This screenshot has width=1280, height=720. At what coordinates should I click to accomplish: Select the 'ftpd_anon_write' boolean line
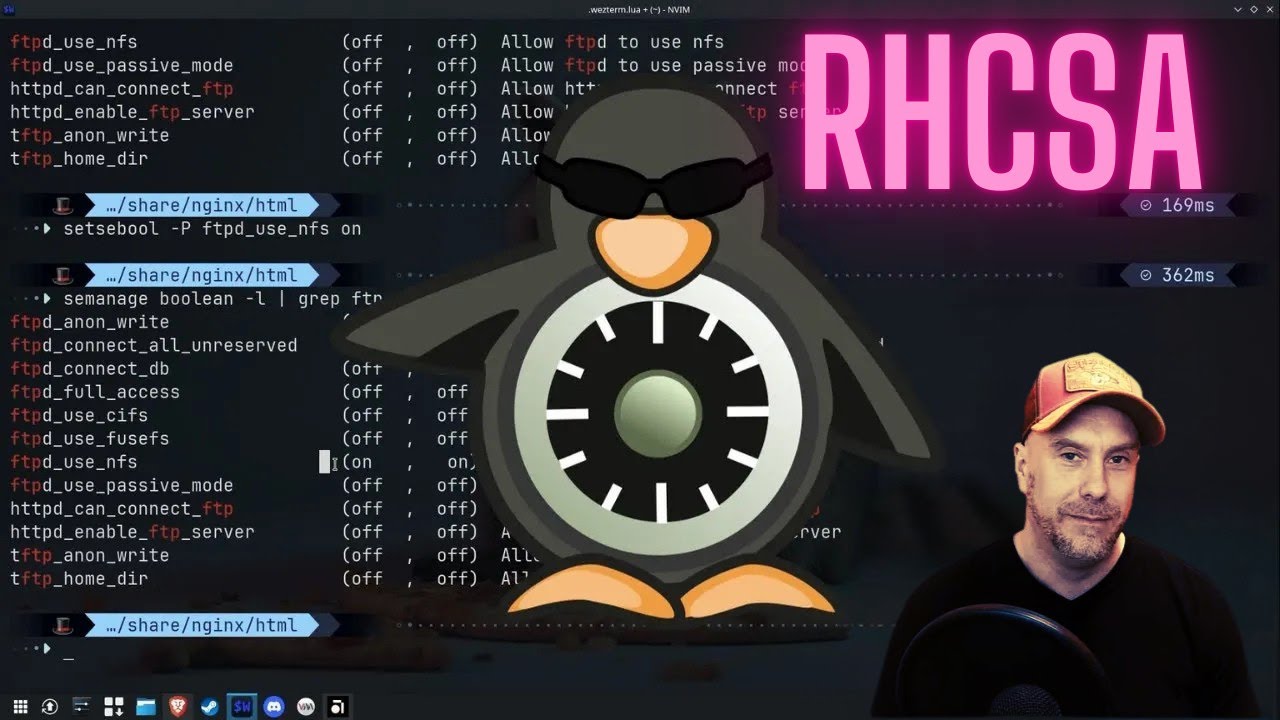(90, 322)
